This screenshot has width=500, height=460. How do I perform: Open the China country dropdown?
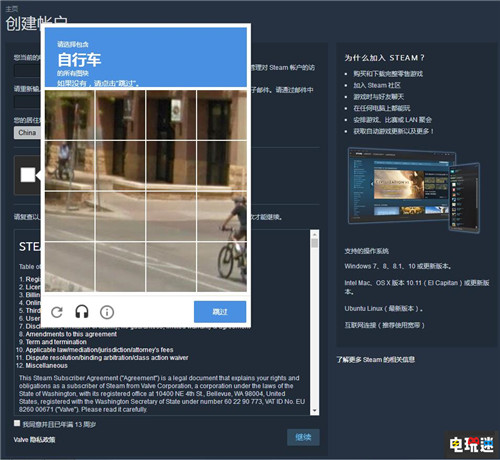(x=27, y=133)
